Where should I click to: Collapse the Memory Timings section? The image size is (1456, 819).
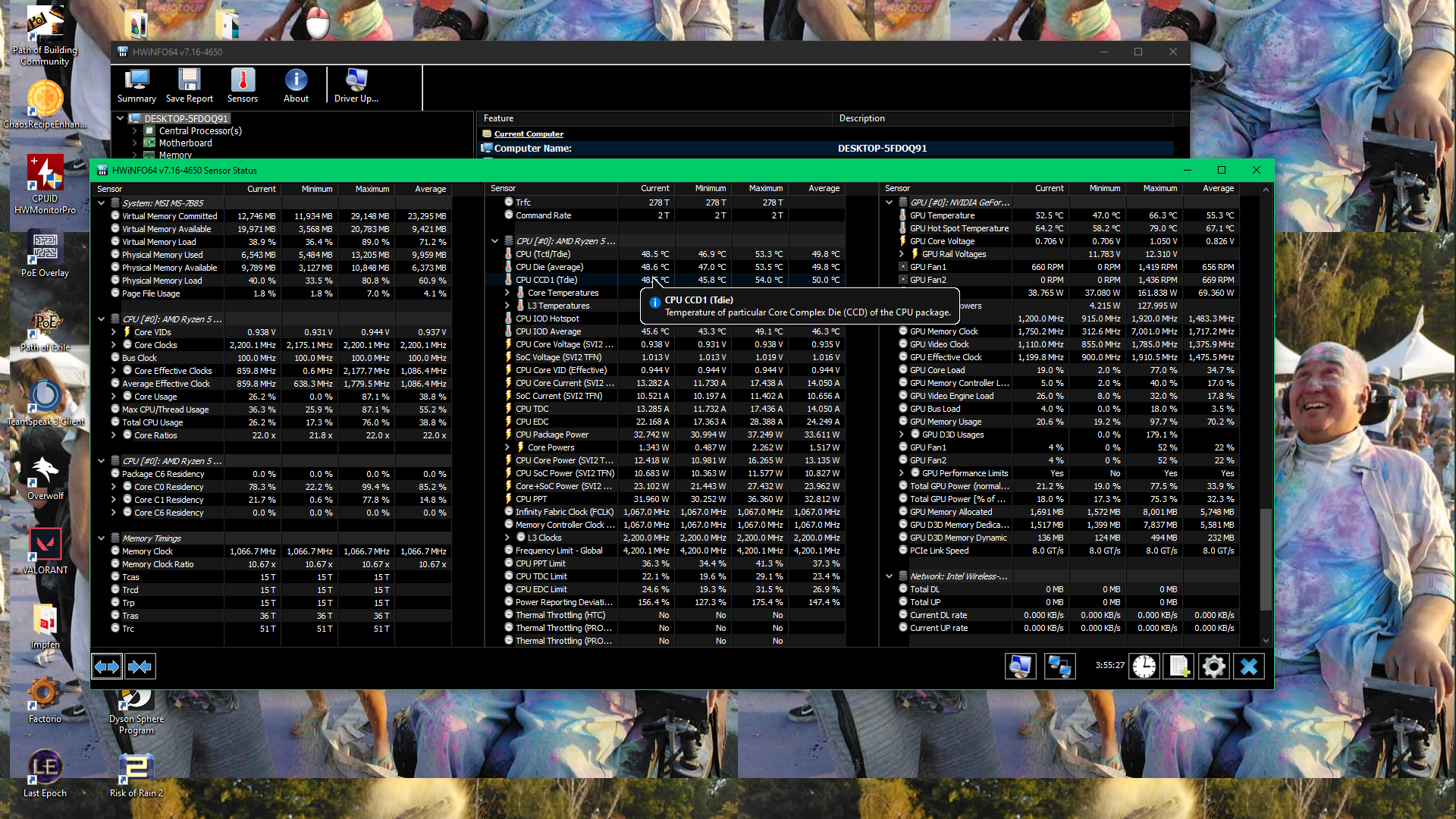coord(101,538)
